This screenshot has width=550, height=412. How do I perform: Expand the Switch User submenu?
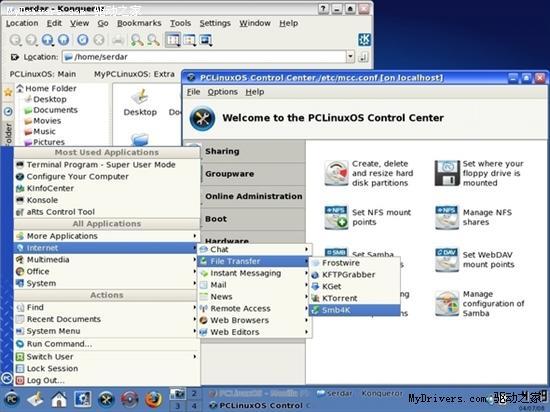tap(106, 357)
